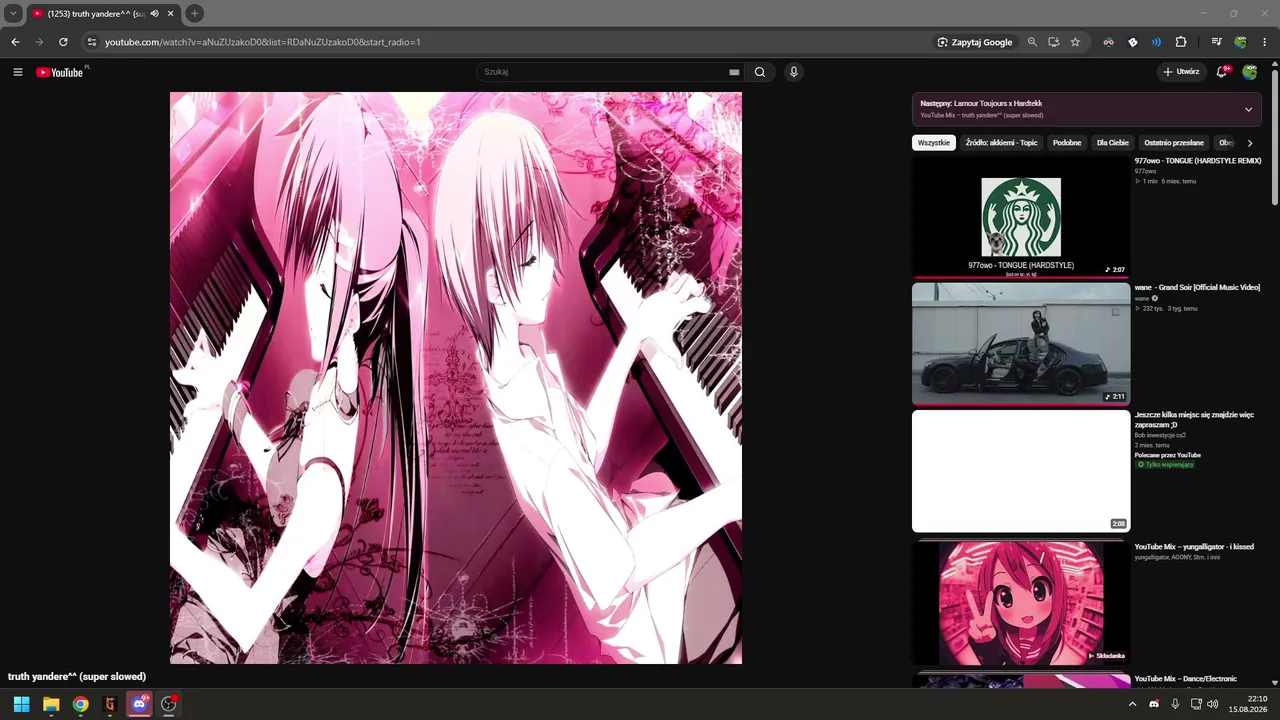Click the Zapytaj Google button
The width and height of the screenshot is (1280, 720).
(x=975, y=42)
